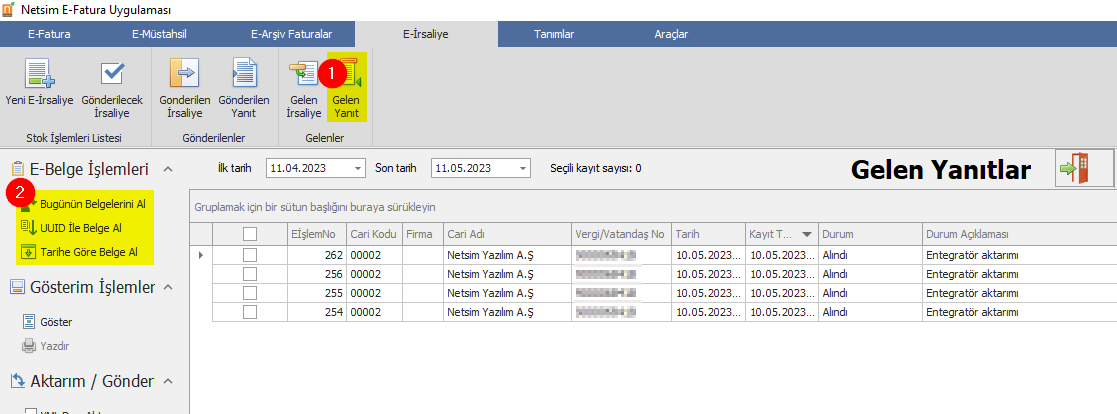This screenshot has height=414, width=1117.
Task: Click 'Entegratör aktarımı' in row 262
Action: pyautogui.click(x=1019, y=255)
